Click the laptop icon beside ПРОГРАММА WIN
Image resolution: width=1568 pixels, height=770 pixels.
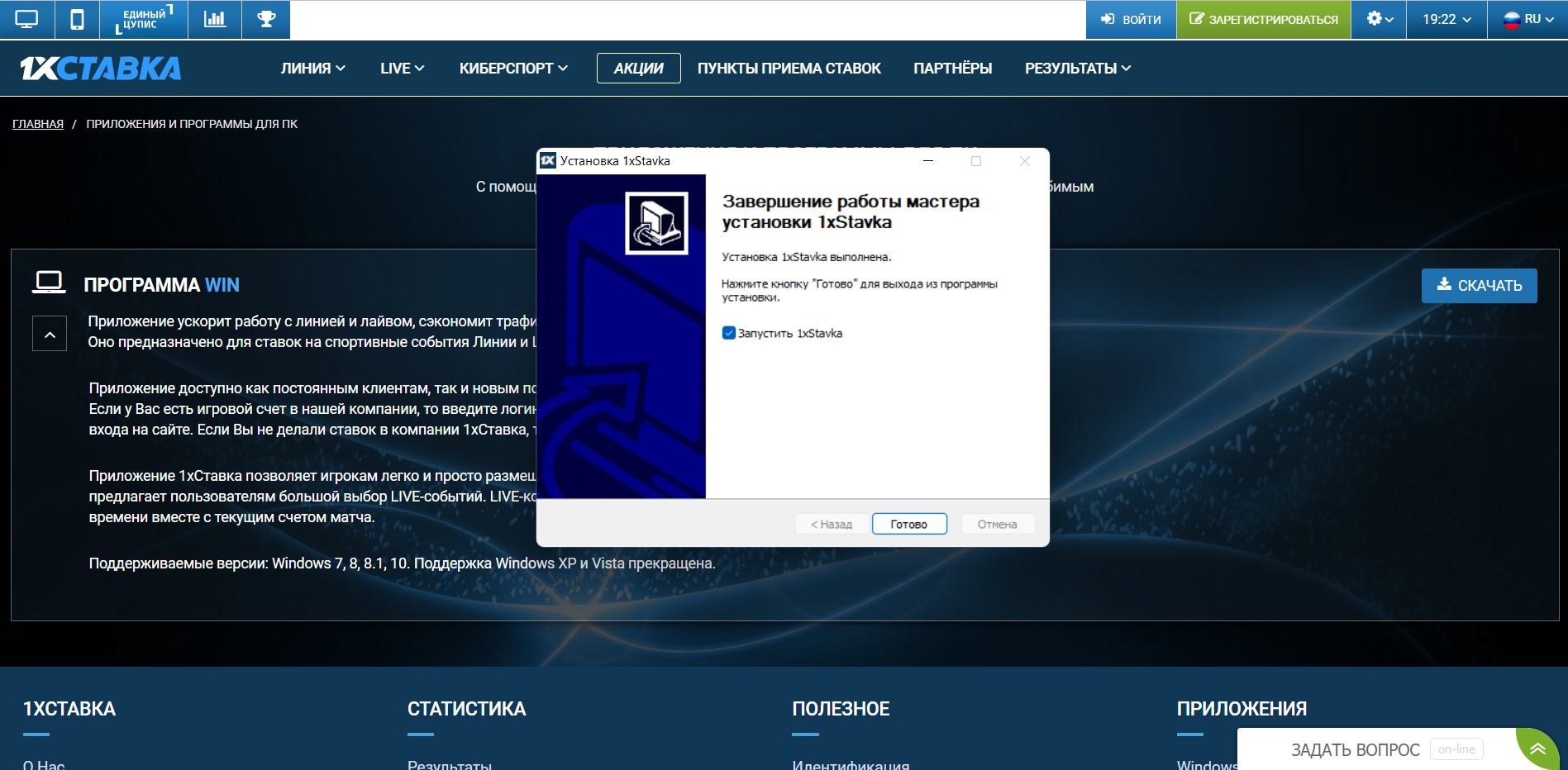(x=49, y=283)
